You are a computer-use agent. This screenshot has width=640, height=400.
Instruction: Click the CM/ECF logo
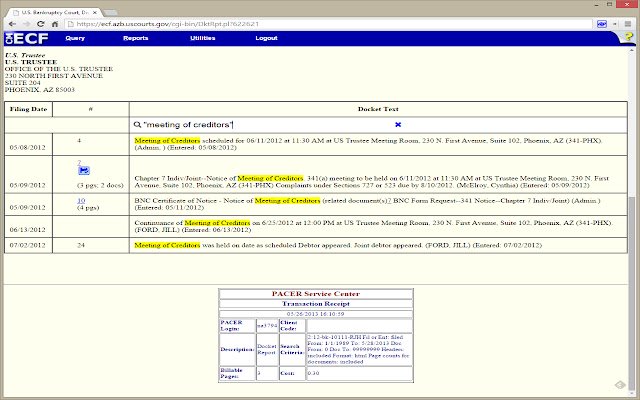[27, 38]
